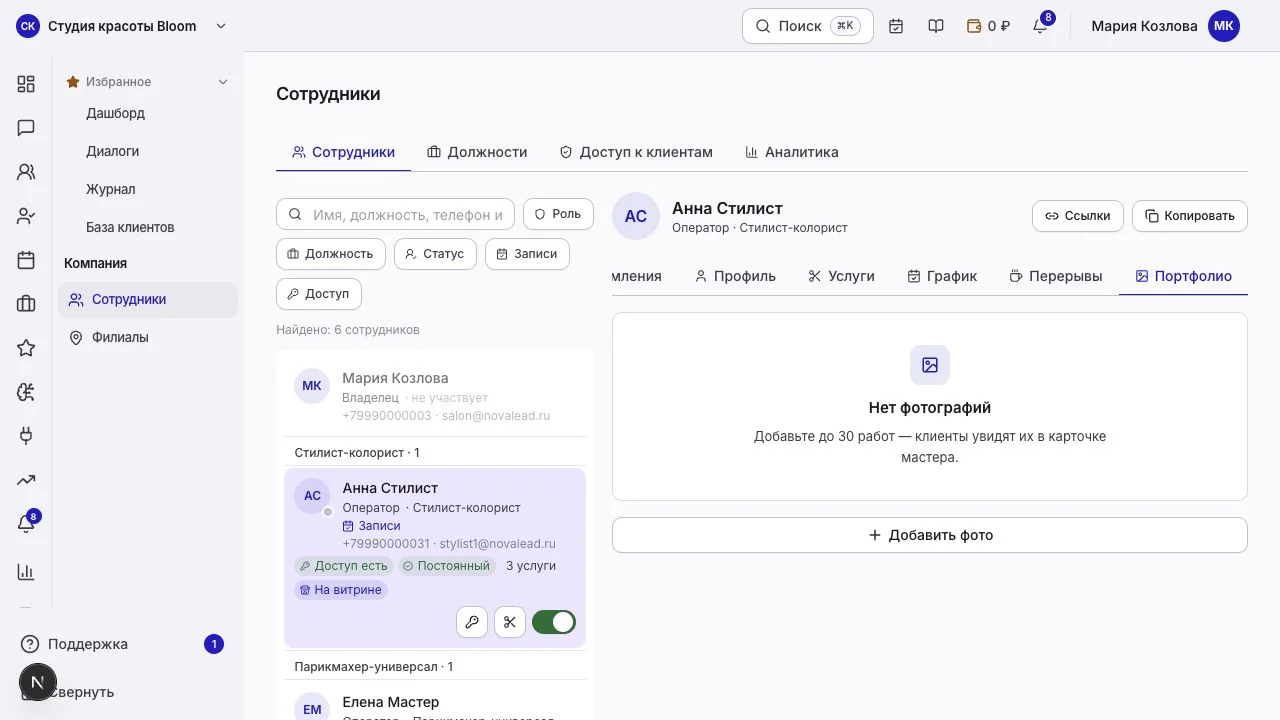Image resolution: width=1280 pixels, height=720 pixels.
Task: Click the Добавить фото button
Action: click(930, 535)
